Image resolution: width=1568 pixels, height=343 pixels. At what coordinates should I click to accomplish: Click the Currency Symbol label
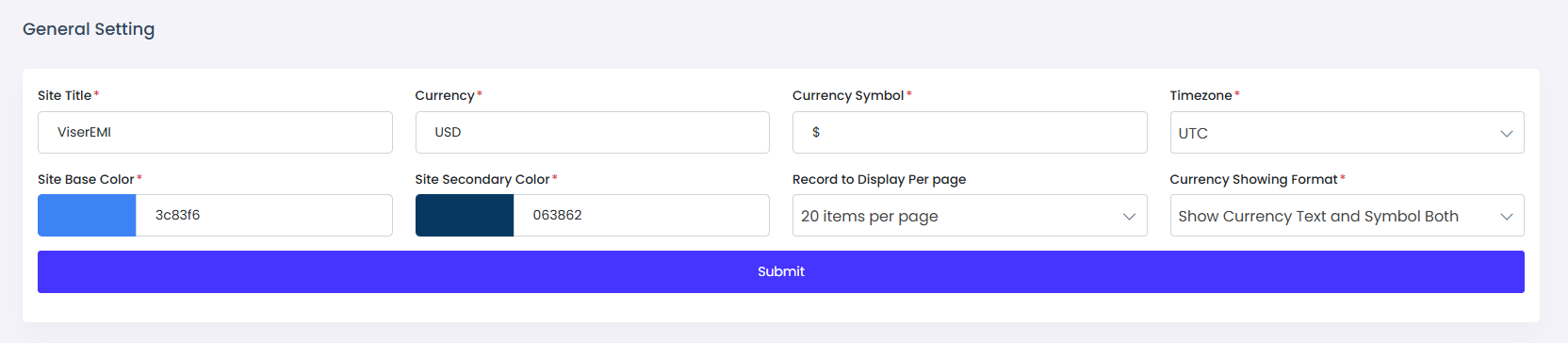pyautogui.click(x=848, y=95)
